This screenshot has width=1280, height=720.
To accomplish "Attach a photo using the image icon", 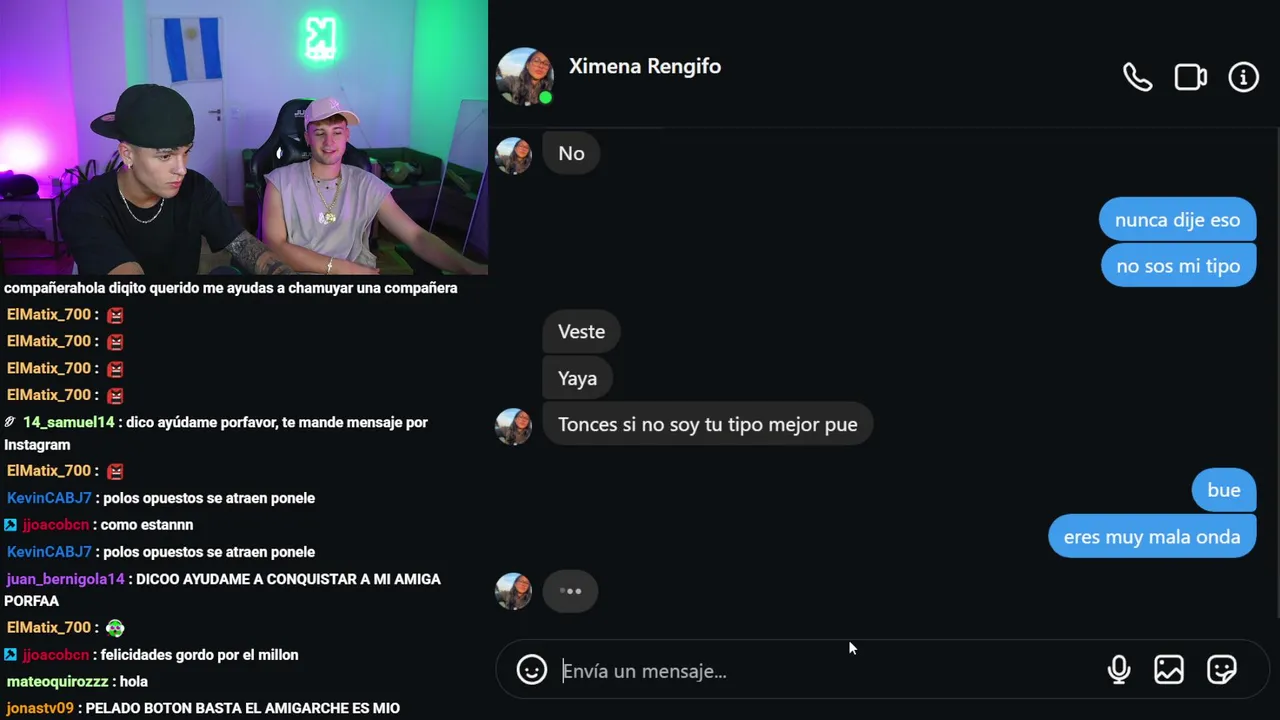I will 1168,670.
